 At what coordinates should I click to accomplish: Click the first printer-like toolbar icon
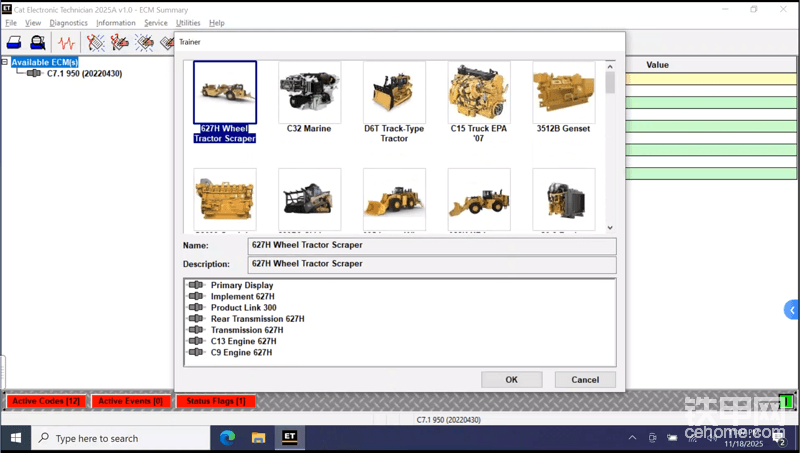point(14,43)
